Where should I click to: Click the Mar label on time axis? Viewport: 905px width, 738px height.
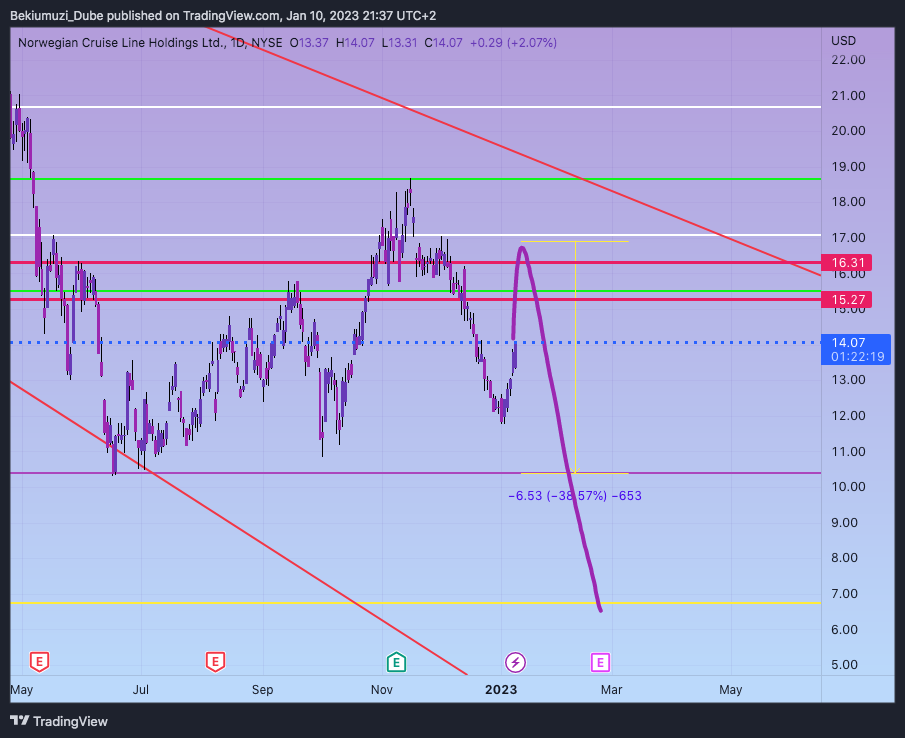[x=612, y=690]
